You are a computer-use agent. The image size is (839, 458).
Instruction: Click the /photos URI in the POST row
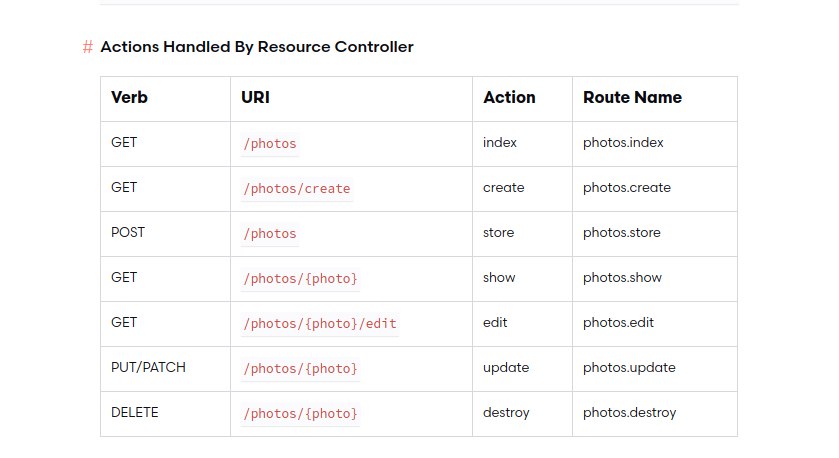(x=270, y=234)
